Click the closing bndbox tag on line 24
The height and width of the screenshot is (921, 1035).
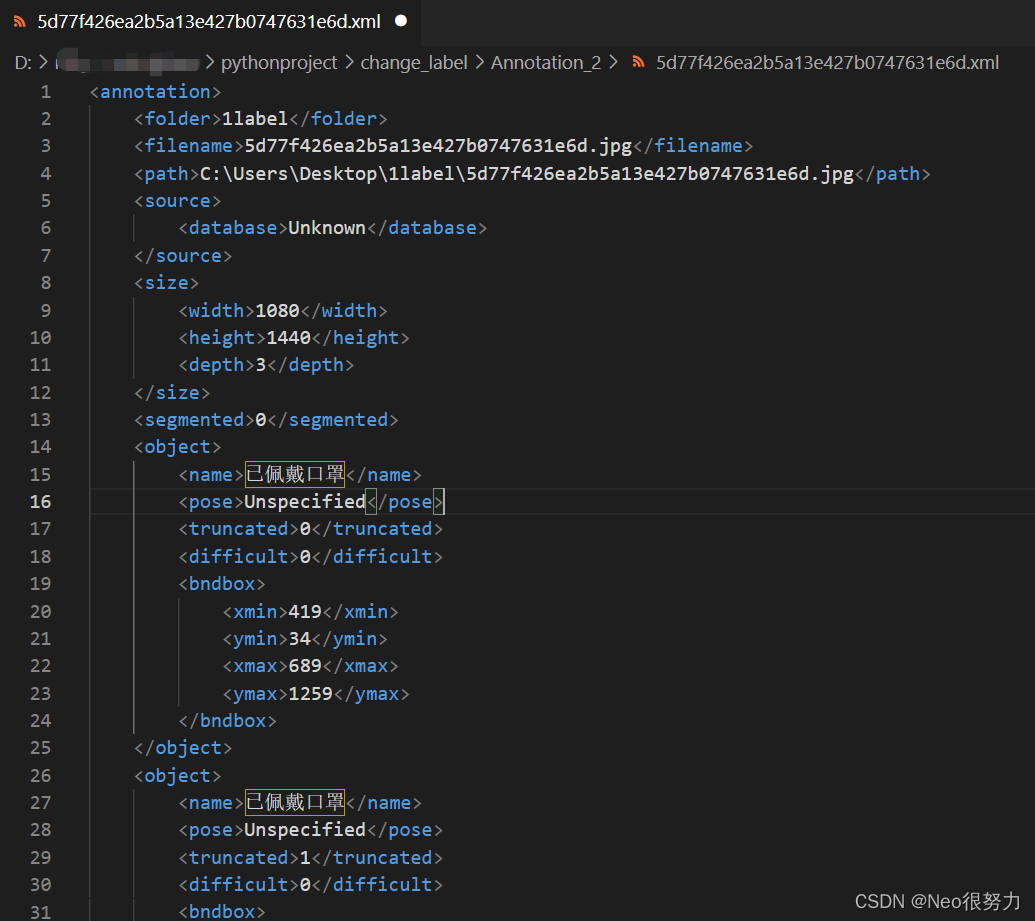[227, 720]
